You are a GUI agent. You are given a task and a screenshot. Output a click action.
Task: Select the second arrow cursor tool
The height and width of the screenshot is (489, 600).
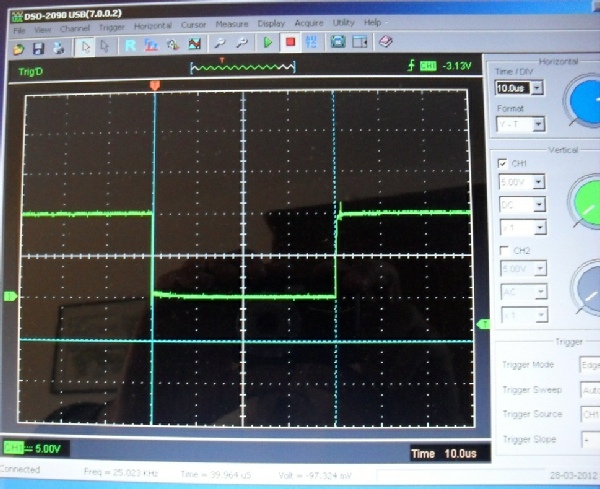(x=104, y=46)
